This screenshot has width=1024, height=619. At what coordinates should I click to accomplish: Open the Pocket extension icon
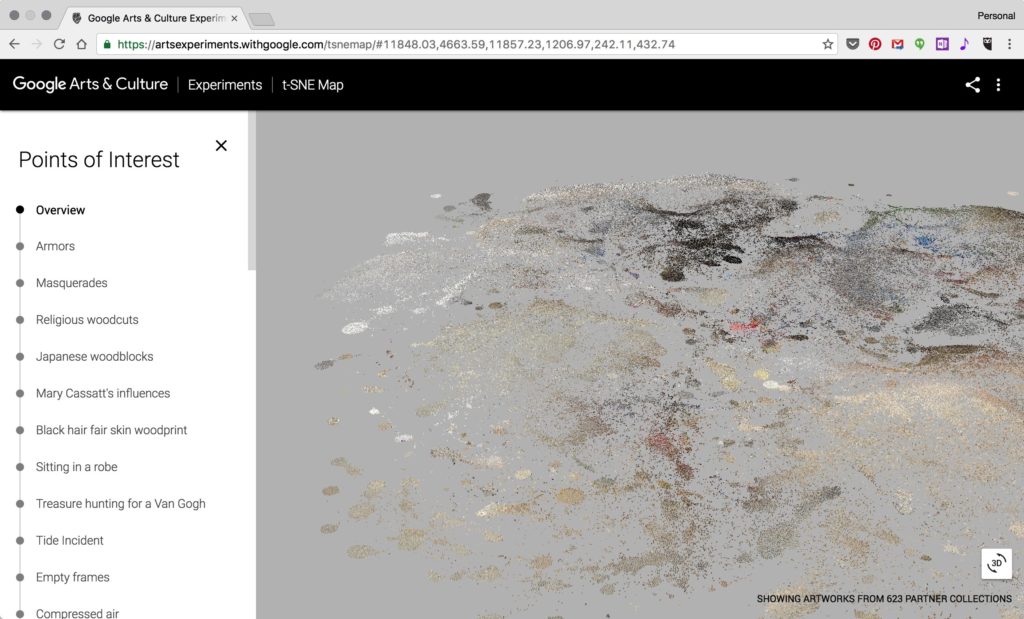pyautogui.click(x=853, y=44)
